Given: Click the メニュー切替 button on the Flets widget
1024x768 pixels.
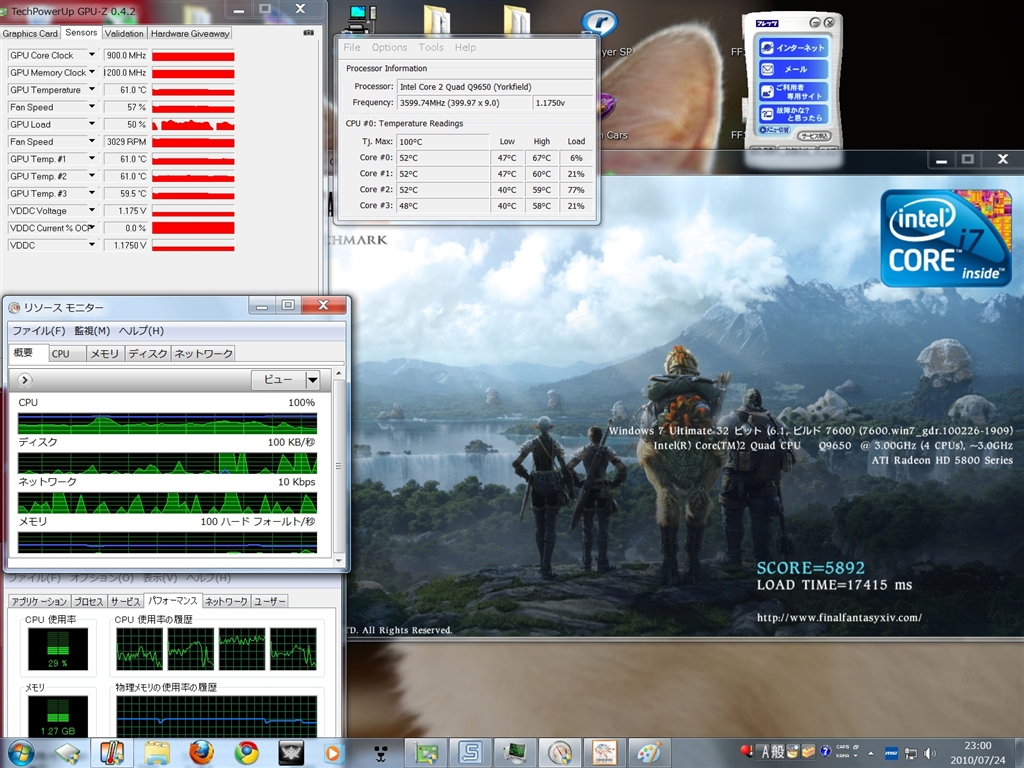Looking at the screenshot, I should click(775, 129).
